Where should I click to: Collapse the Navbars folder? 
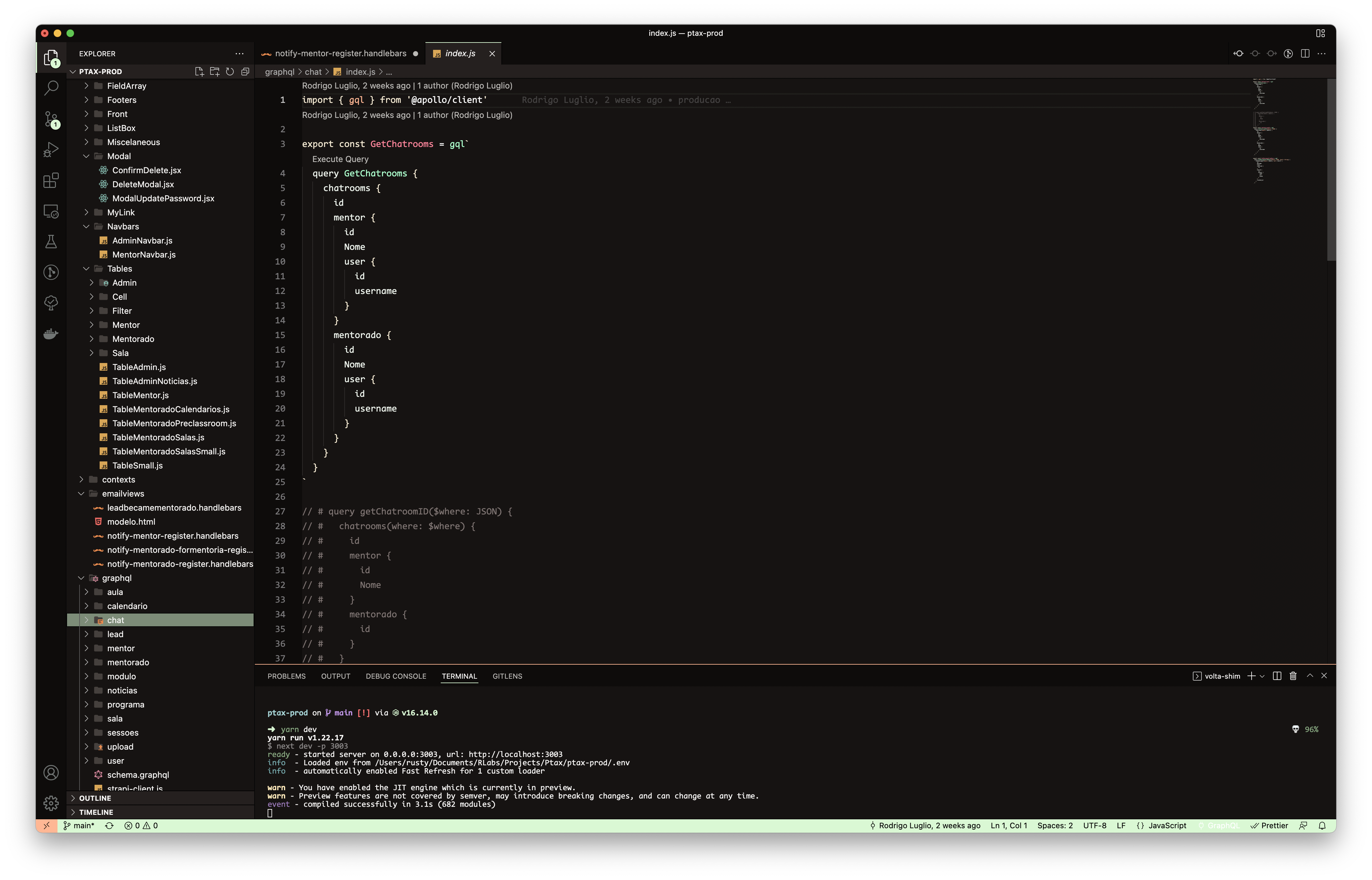tap(123, 226)
